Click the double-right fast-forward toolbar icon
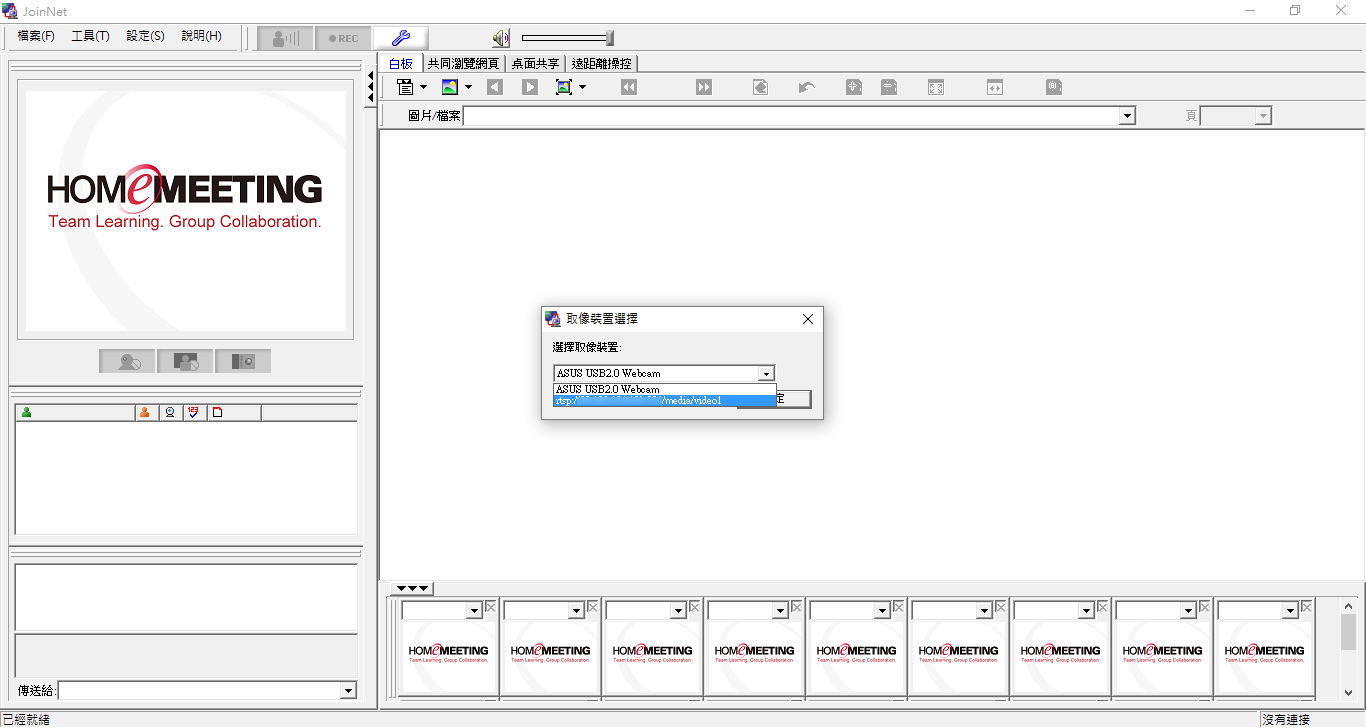This screenshot has width=1366, height=728. 704,87
